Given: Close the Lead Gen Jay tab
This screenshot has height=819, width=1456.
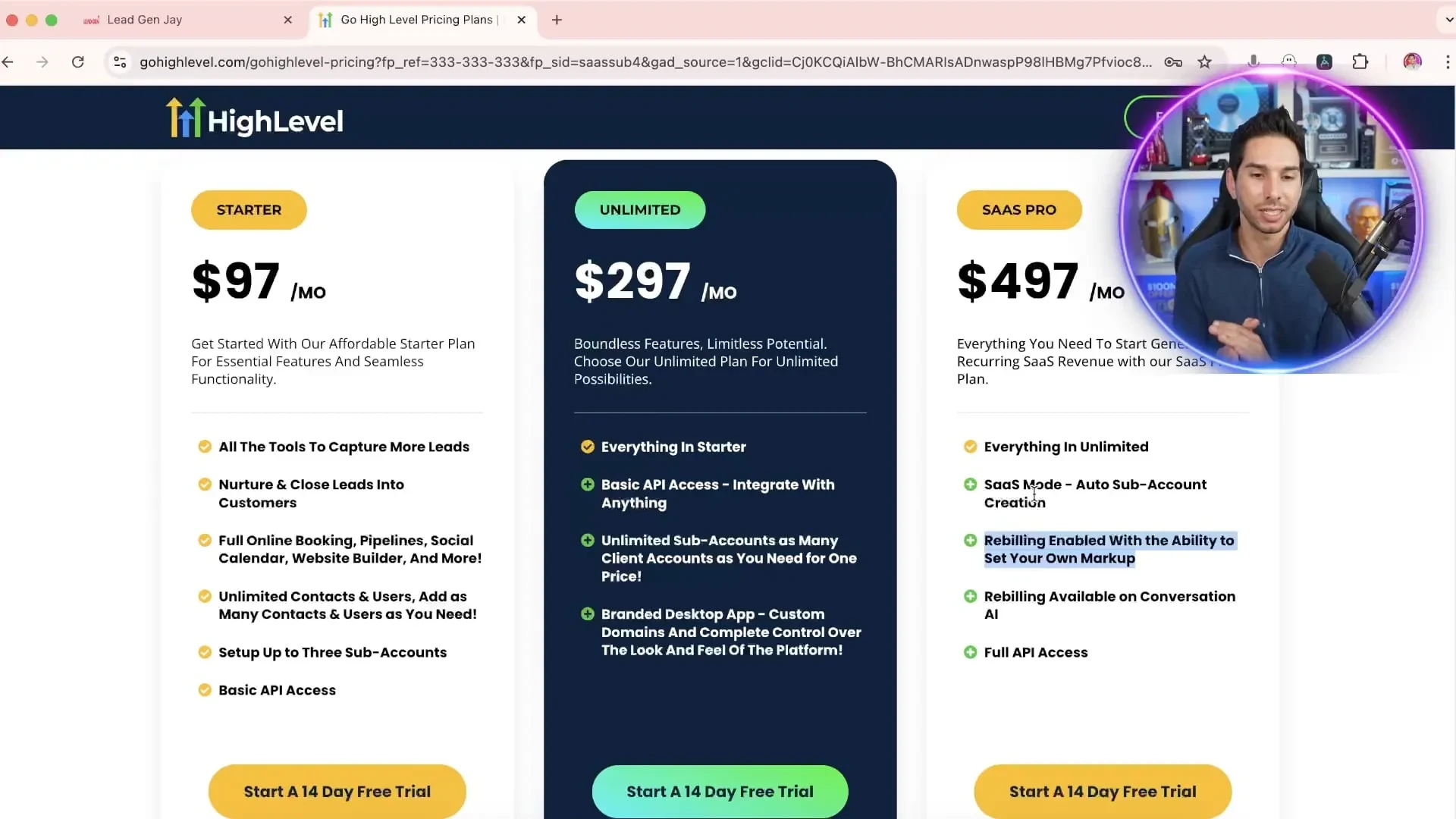Looking at the screenshot, I should 288,20.
